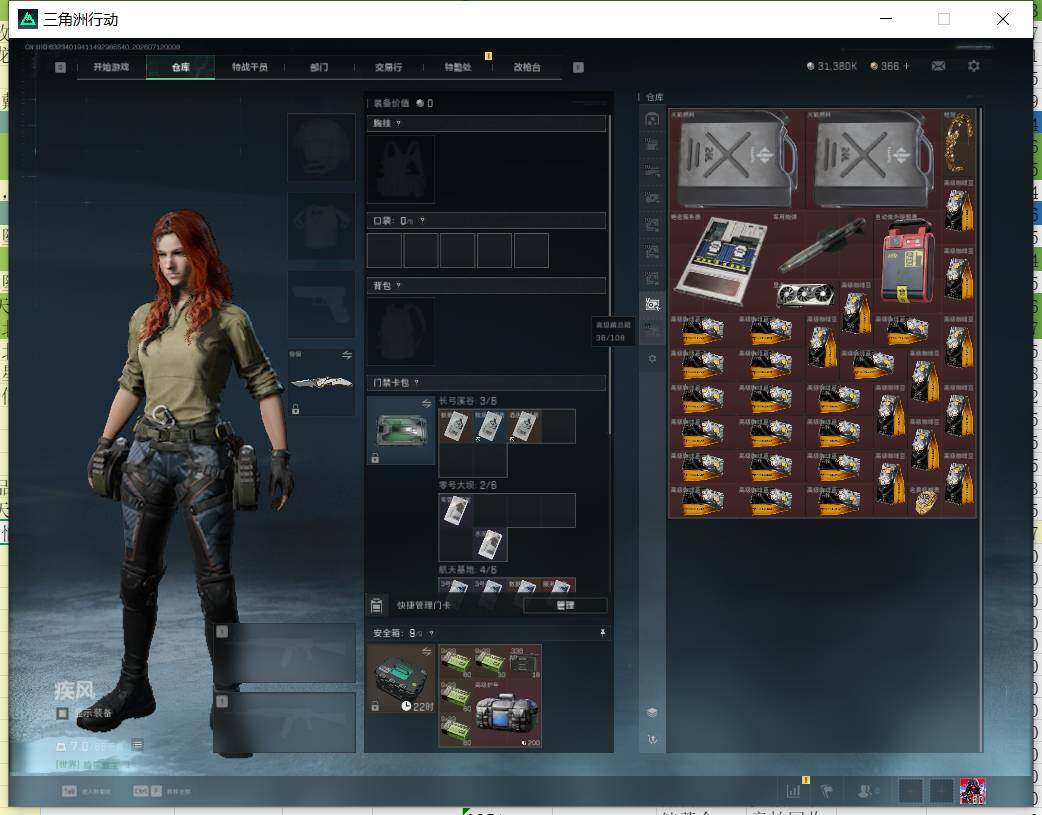Screen dimensions: 1042x815
Task: Switch to the 改枪台 tab
Action: pos(527,67)
